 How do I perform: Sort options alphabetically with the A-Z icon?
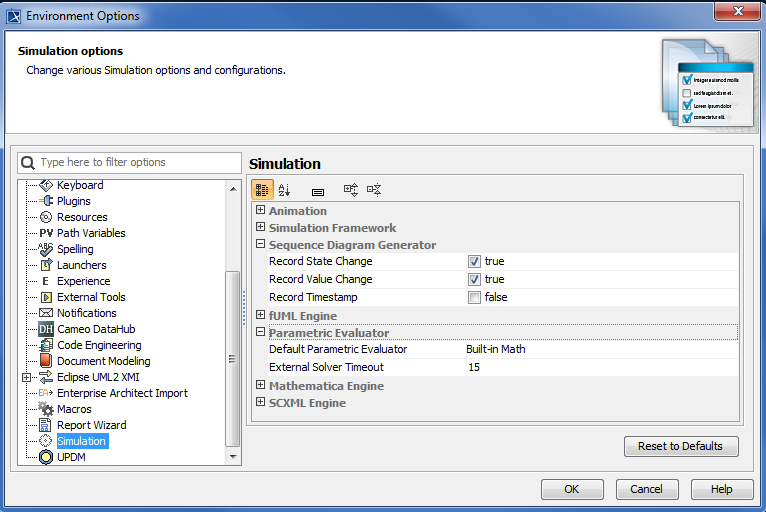pyautogui.click(x=284, y=190)
